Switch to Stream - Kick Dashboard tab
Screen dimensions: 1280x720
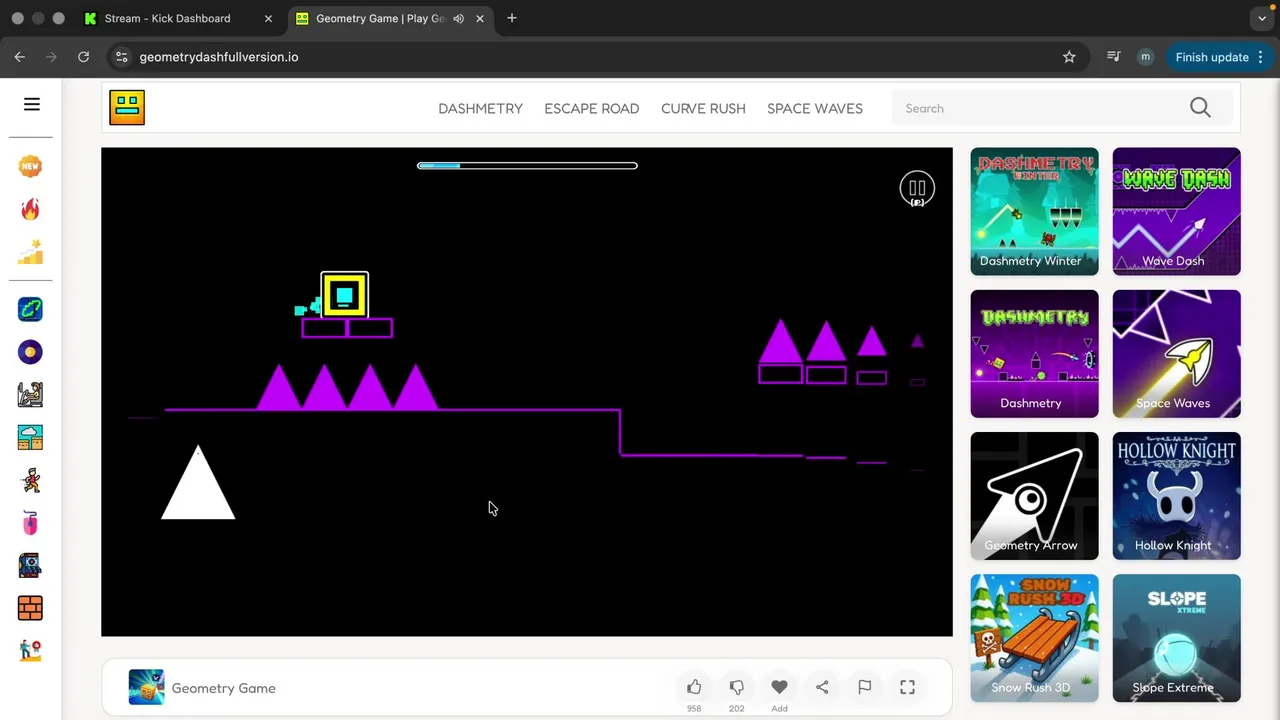[178, 18]
